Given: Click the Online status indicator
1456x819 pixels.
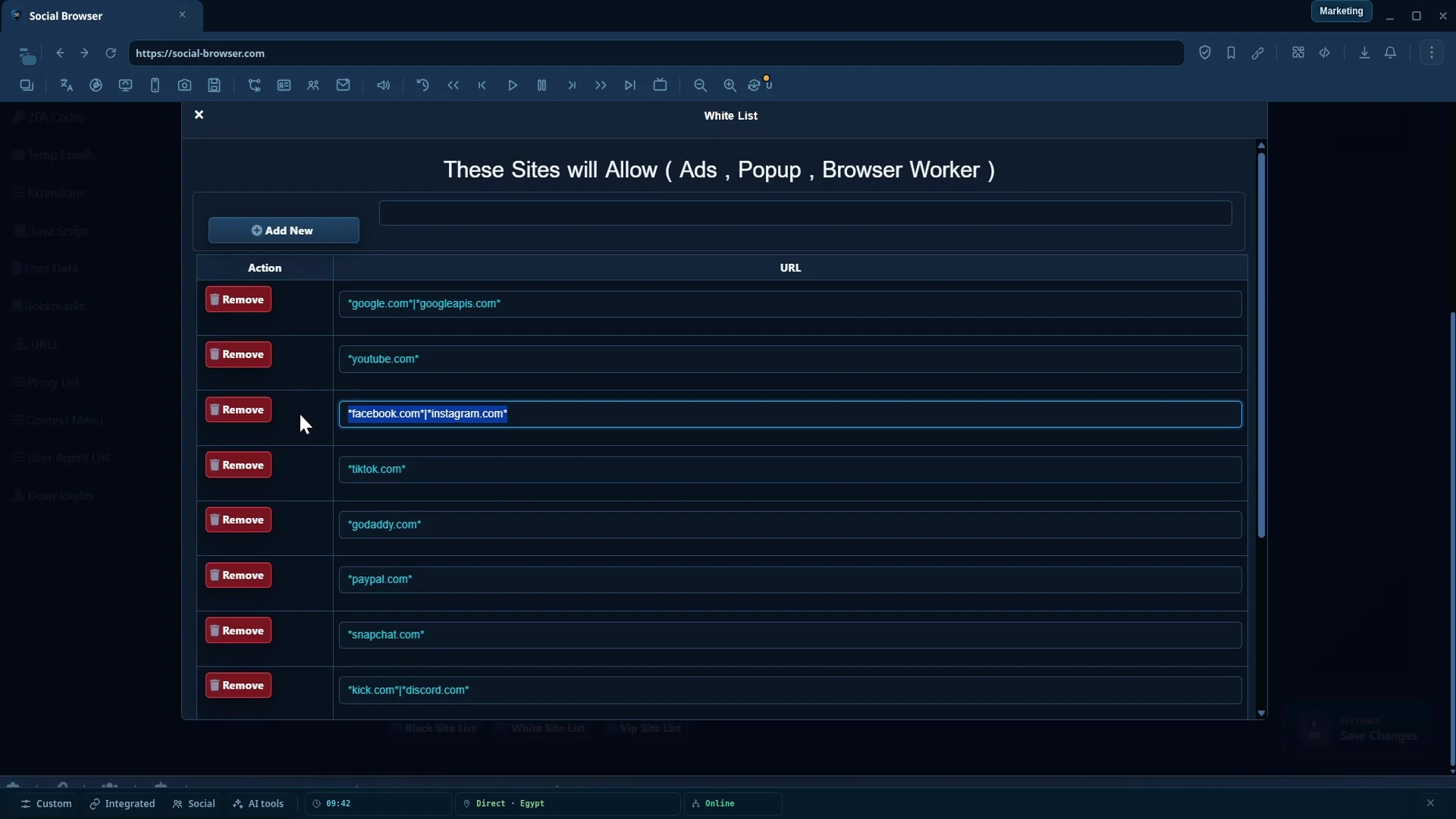Looking at the screenshot, I should [733, 804].
